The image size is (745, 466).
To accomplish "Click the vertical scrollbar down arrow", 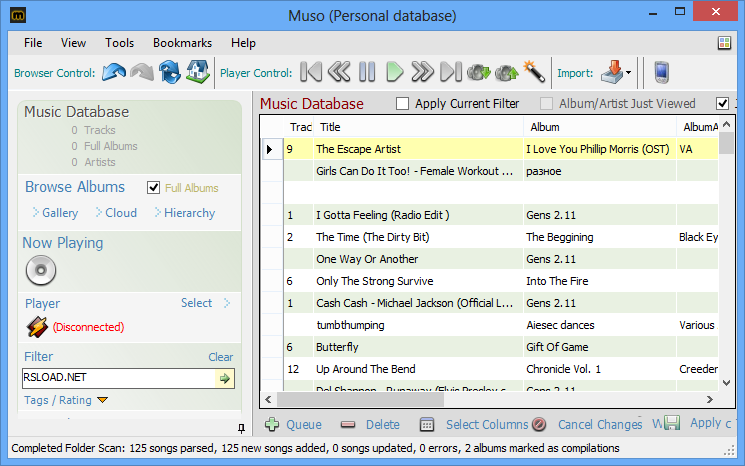I will click(x=726, y=382).
